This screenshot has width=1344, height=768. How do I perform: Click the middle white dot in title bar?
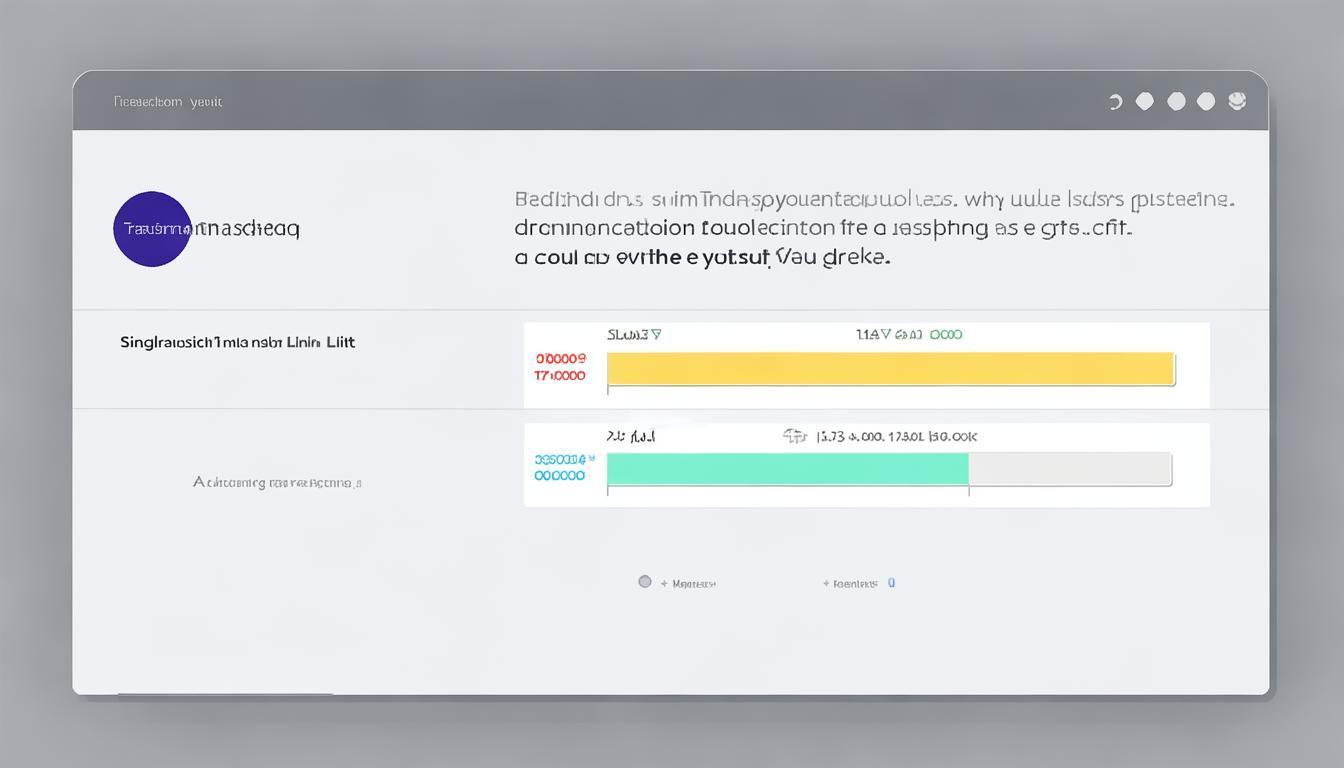pos(1176,101)
